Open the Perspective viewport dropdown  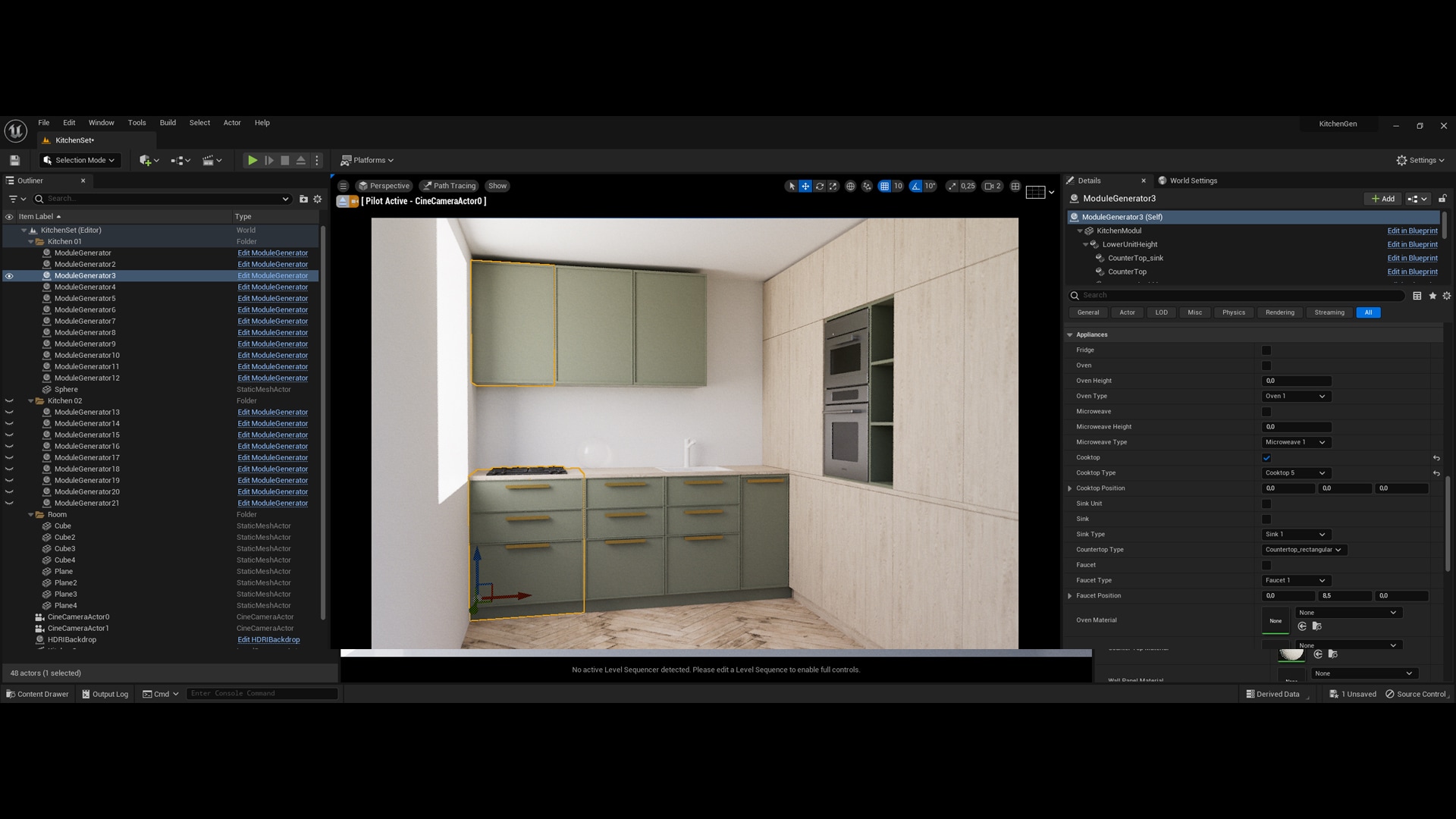tap(384, 186)
